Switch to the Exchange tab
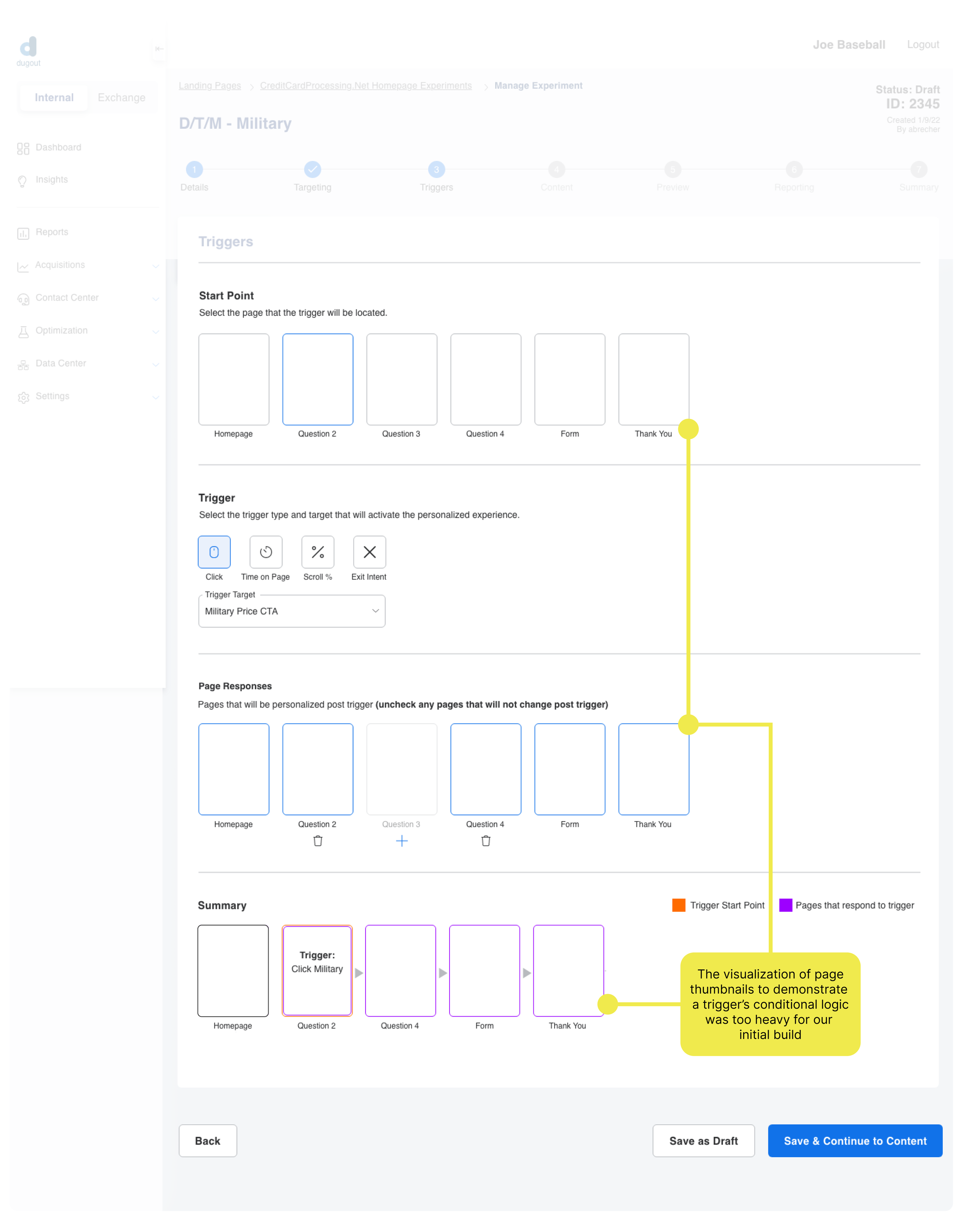The image size is (958, 1232). 121,98
